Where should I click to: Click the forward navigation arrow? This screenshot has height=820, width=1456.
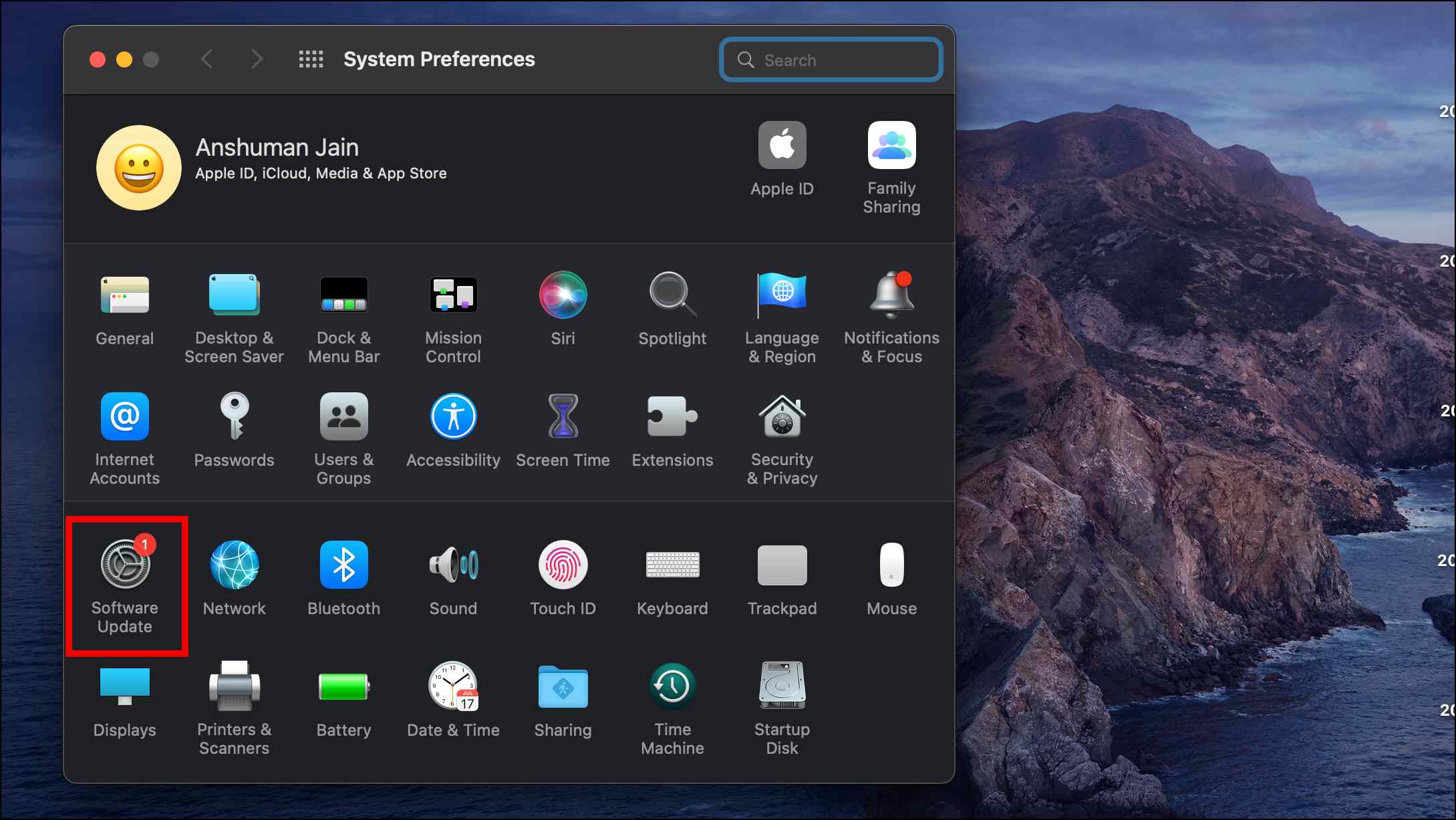coord(257,59)
